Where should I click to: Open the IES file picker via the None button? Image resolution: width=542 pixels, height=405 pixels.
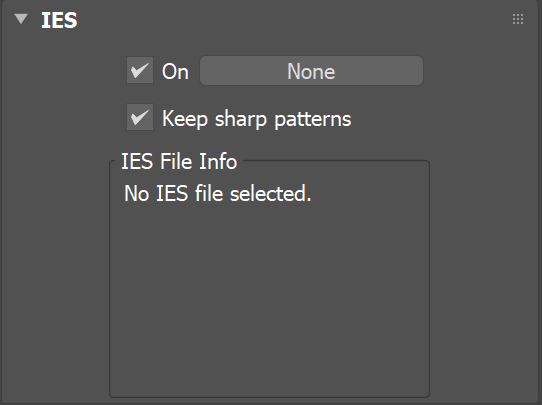click(x=311, y=71)
